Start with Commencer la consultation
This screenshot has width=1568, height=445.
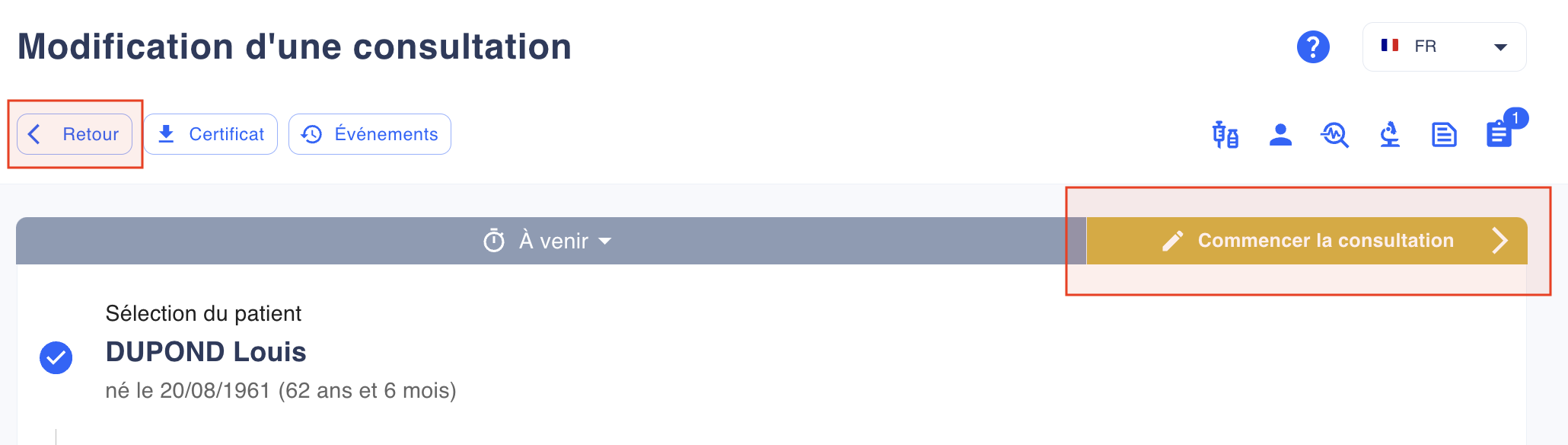pos(1307,241)
